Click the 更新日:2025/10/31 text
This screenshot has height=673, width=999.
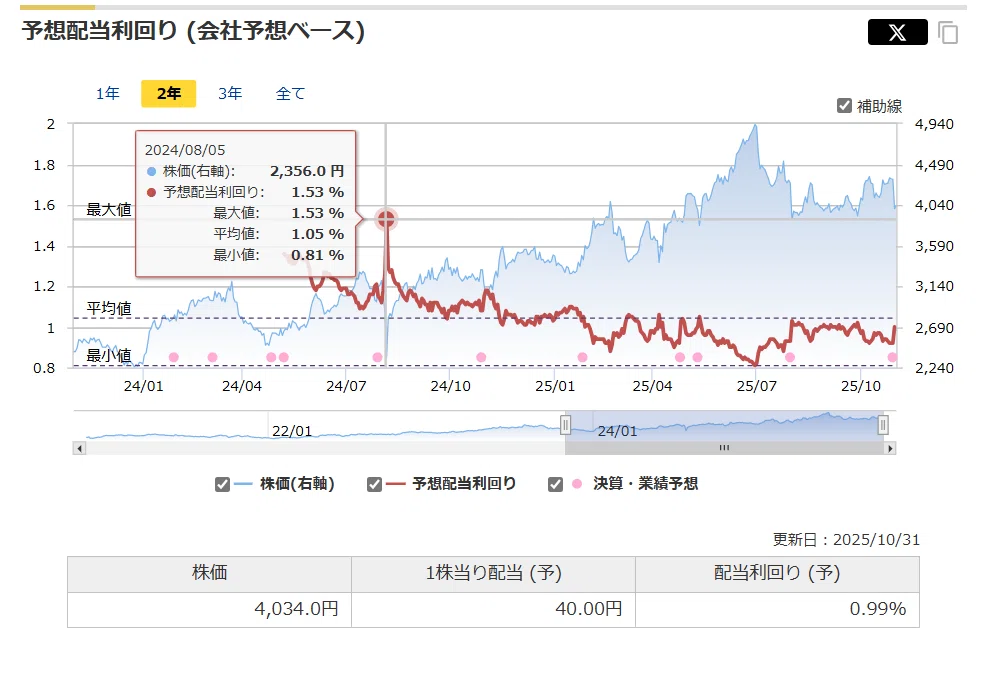coord(846,540)
